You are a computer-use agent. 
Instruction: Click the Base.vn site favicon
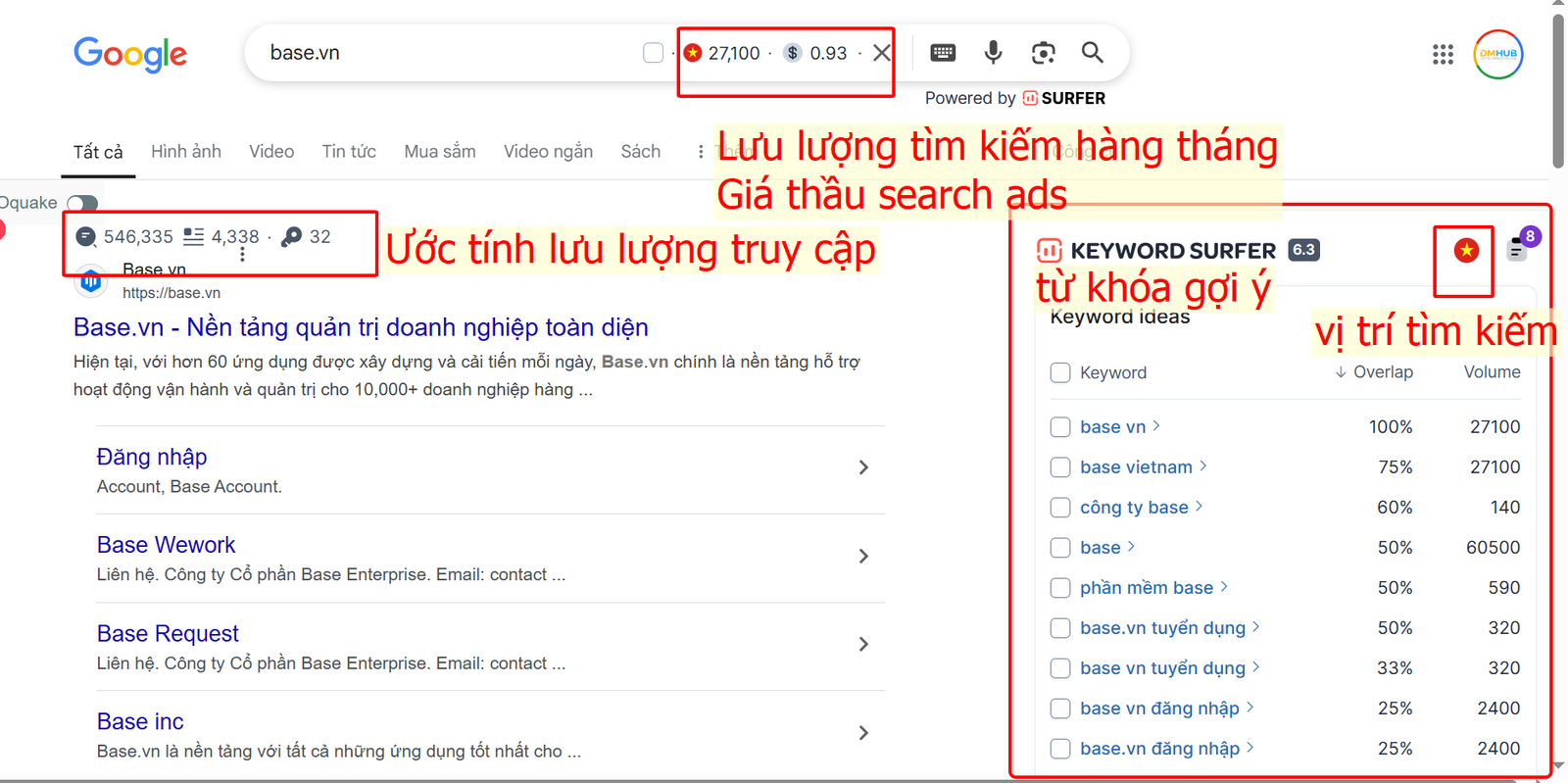pyautogui.click(x=90, y=281)
